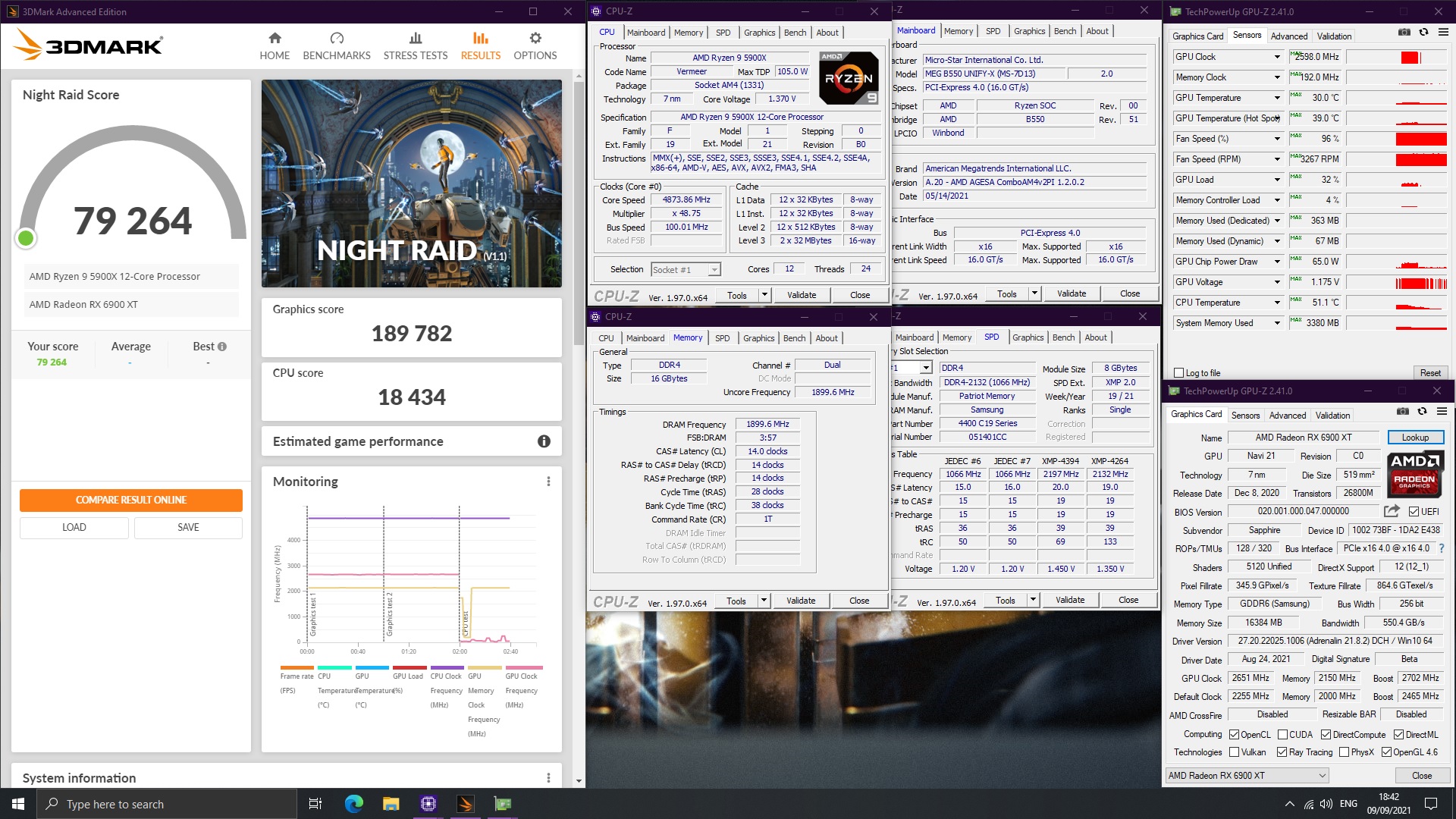Click the Night Raid benchmark thumbnail
Image resolution: width=1456 pixels, height=819 pixels.
[412, 184]
